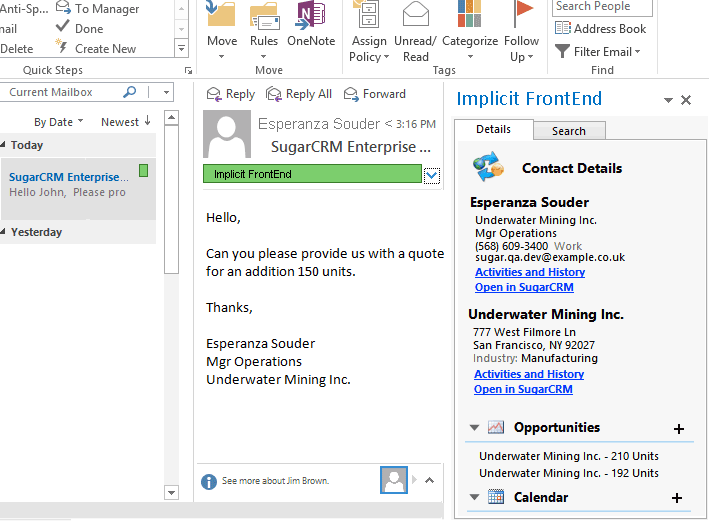Reply to the message

click(231, 94)
